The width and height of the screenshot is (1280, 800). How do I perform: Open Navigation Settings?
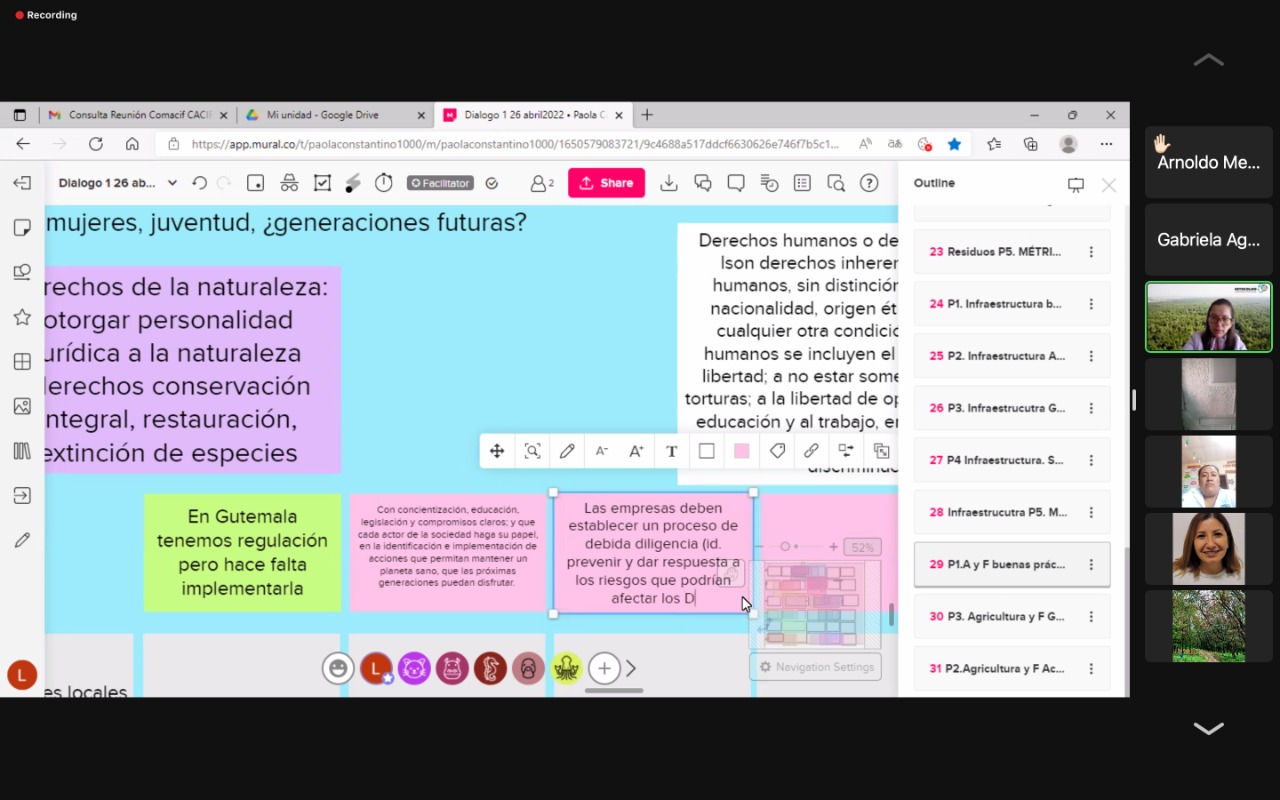816,667
